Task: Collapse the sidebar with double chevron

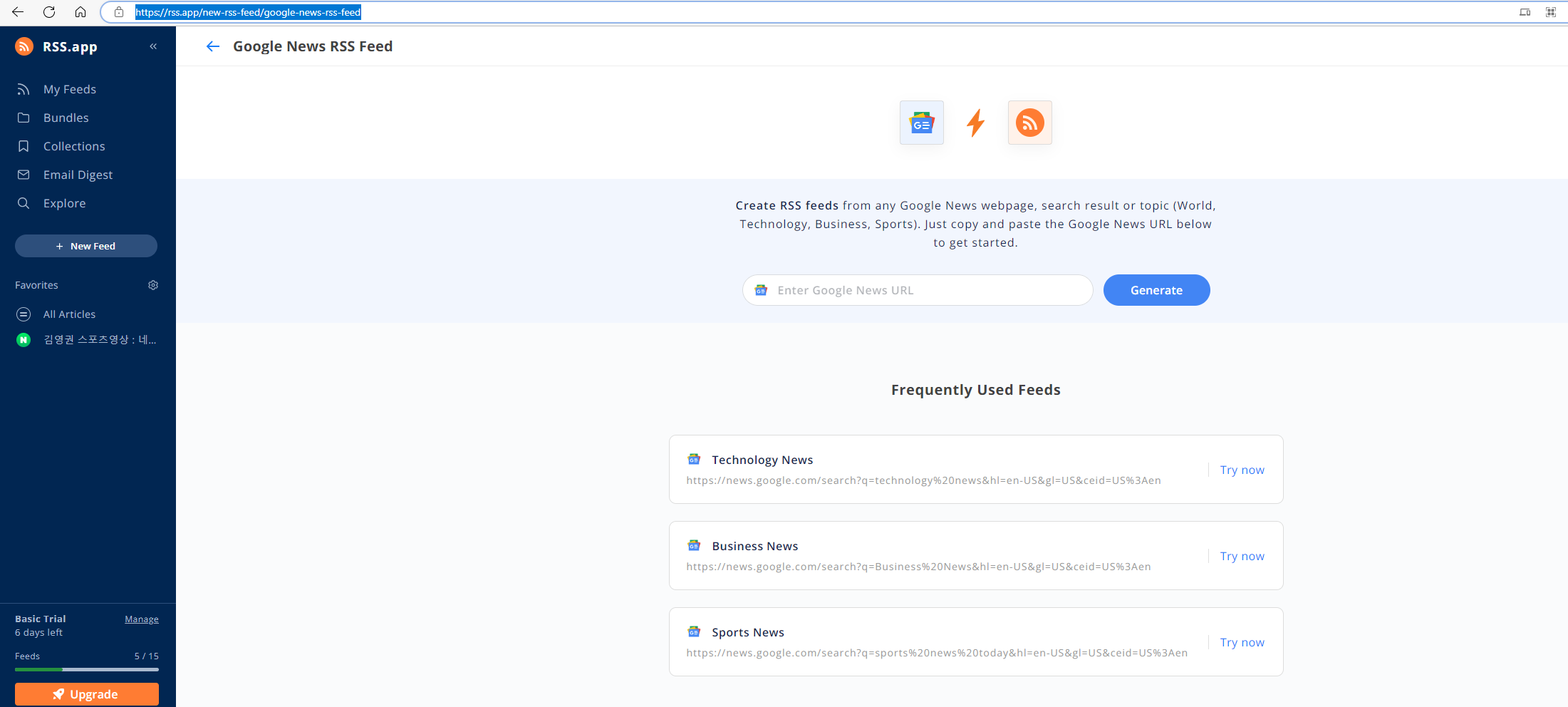Action: coord(153,46)
